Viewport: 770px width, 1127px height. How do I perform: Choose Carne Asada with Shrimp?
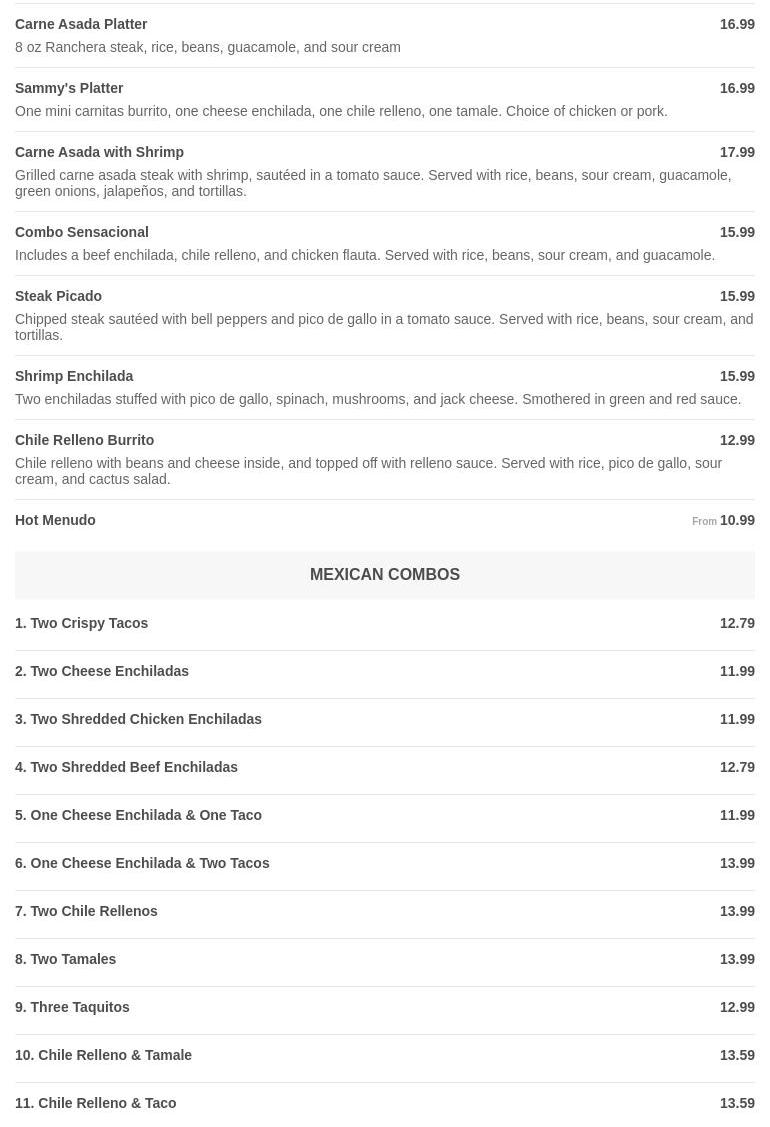point(99,152)
